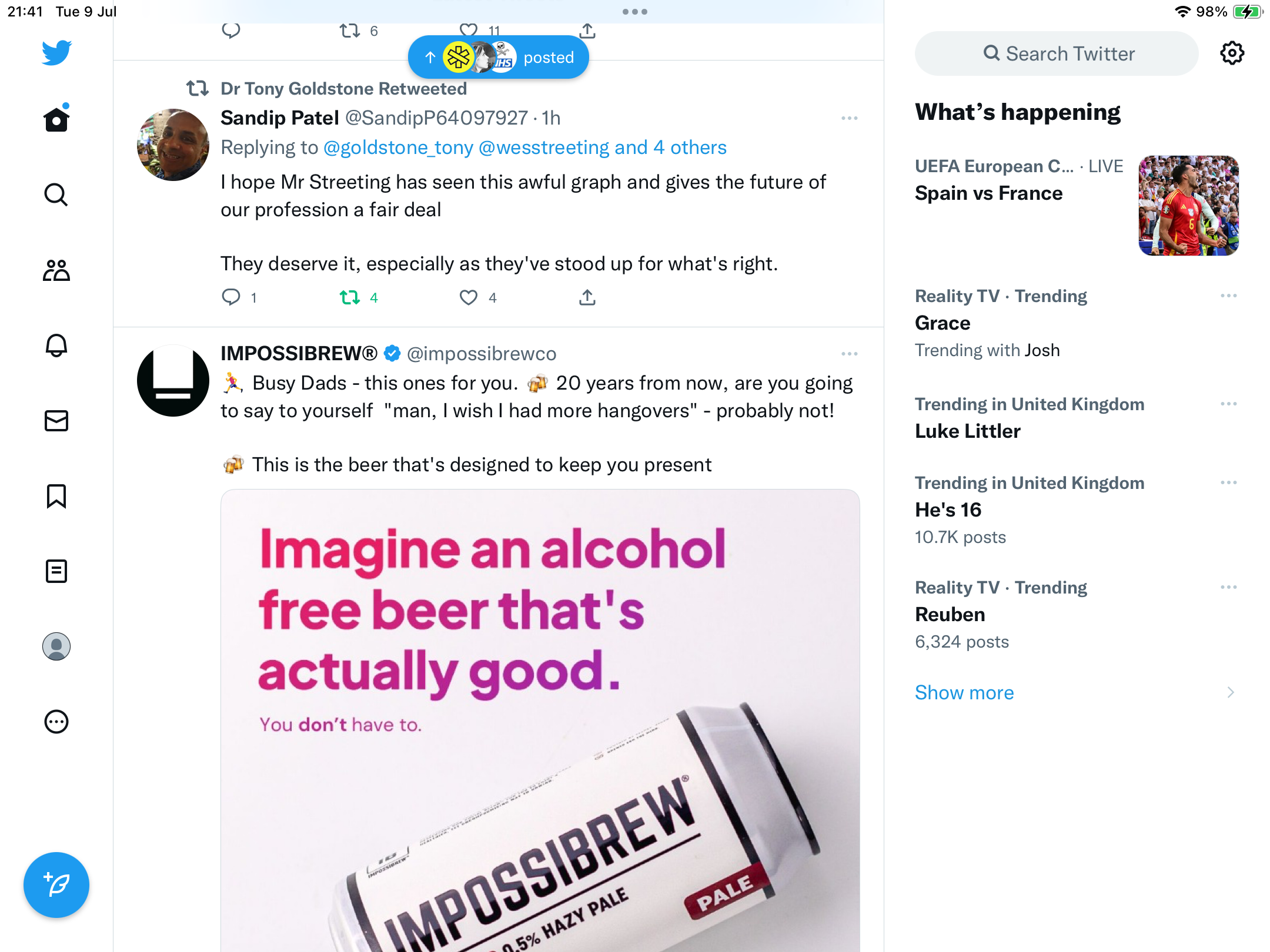Click Show more trends link
The width and height of the screenshot is (1270, 952).
[x=964, y=692]
